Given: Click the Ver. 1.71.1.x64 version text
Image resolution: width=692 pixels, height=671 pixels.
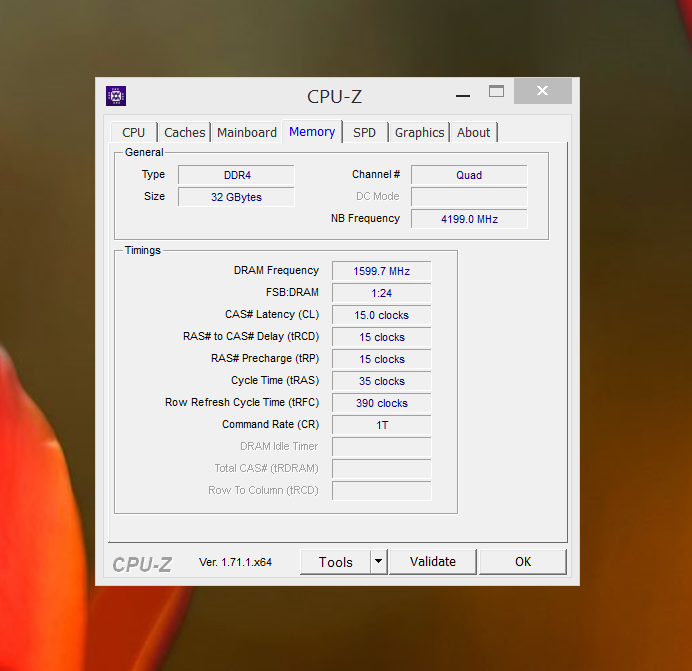Looking at the screenshot, I should pos(235,562).
